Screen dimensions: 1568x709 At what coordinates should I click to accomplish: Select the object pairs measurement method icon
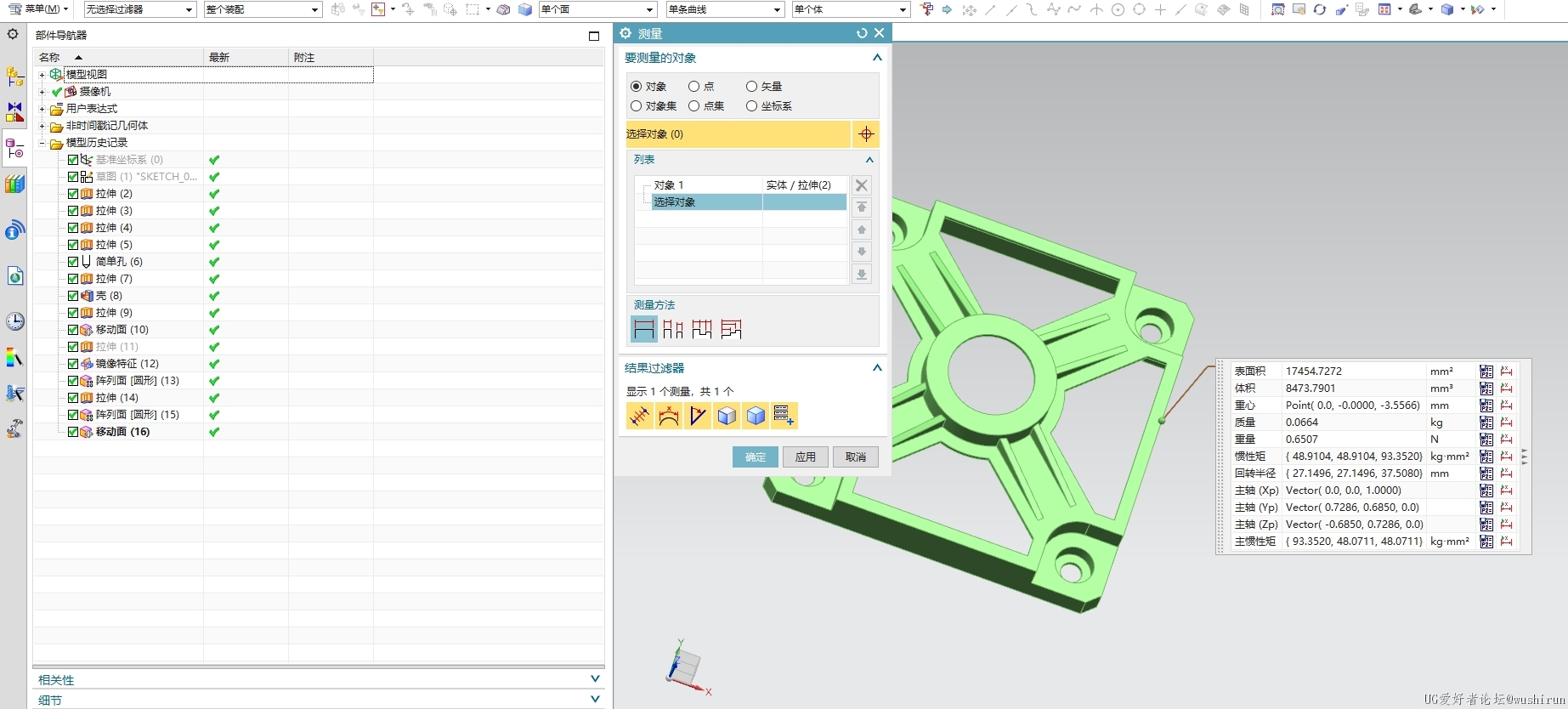click(x=673, y=329)
